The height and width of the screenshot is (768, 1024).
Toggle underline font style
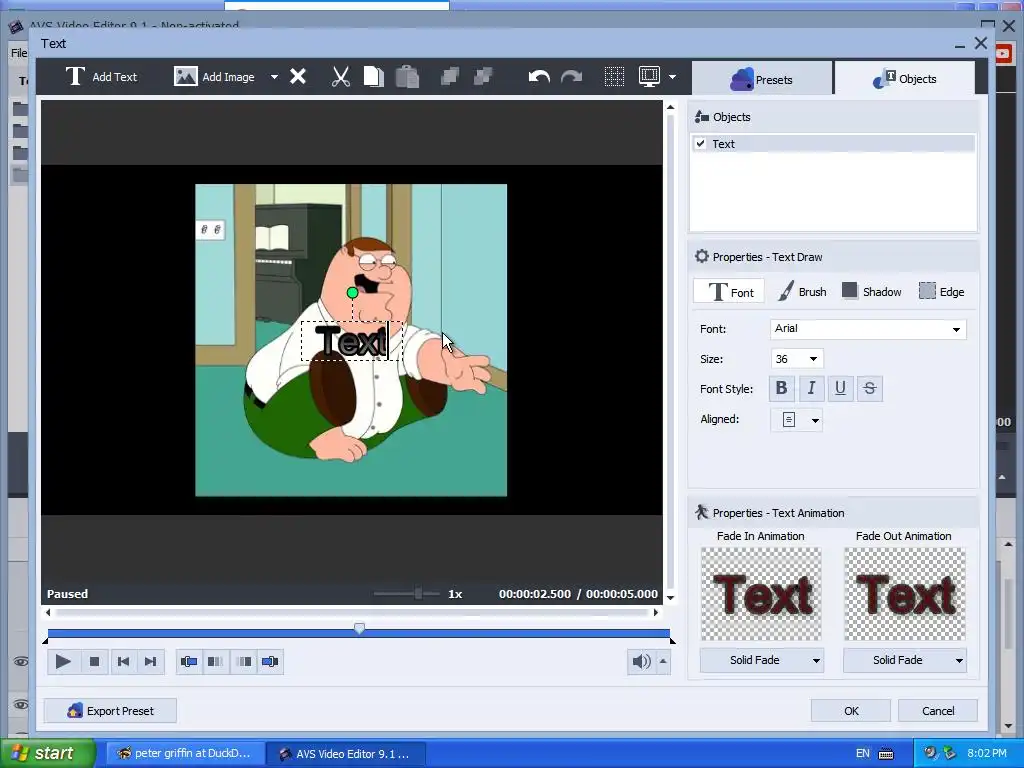tap(840, 389)
